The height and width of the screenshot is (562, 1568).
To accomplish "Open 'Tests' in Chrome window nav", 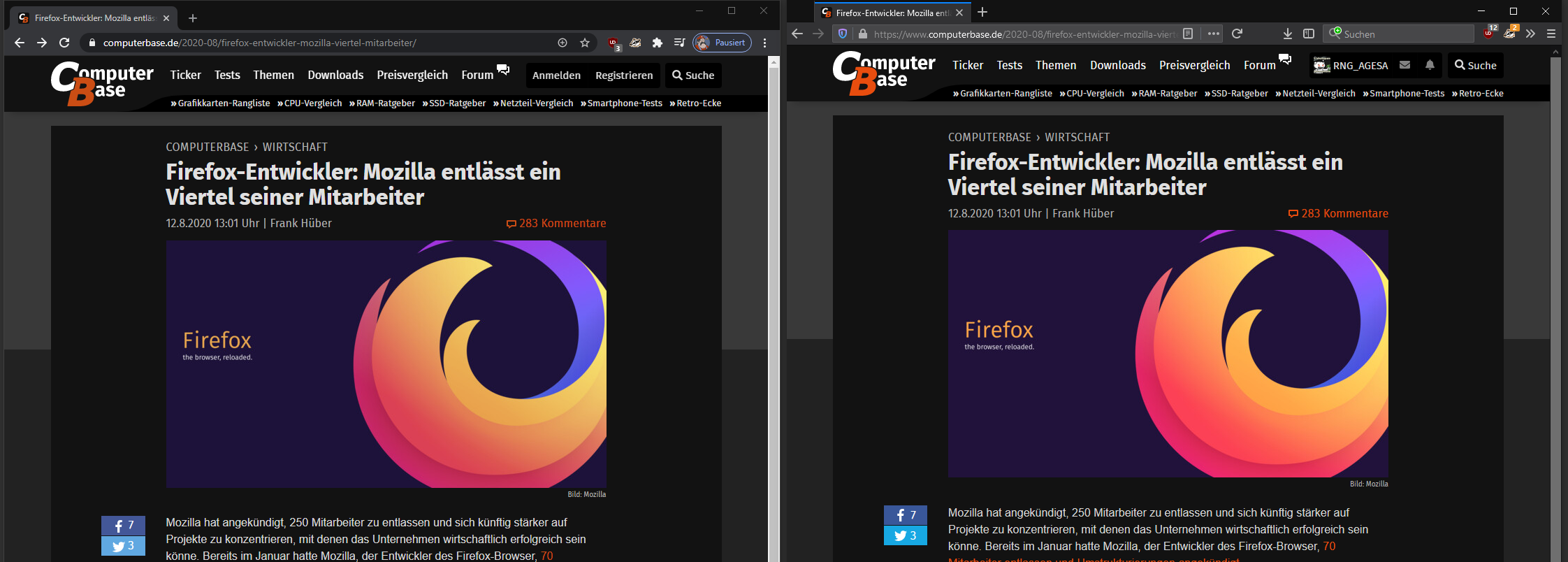I will tap(227, 75).
